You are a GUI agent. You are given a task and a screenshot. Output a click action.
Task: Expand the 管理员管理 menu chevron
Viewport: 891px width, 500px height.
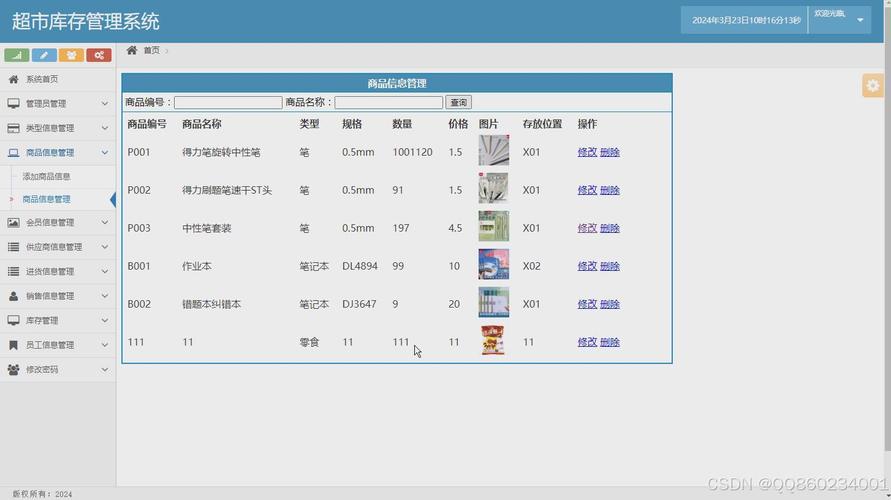105,103
